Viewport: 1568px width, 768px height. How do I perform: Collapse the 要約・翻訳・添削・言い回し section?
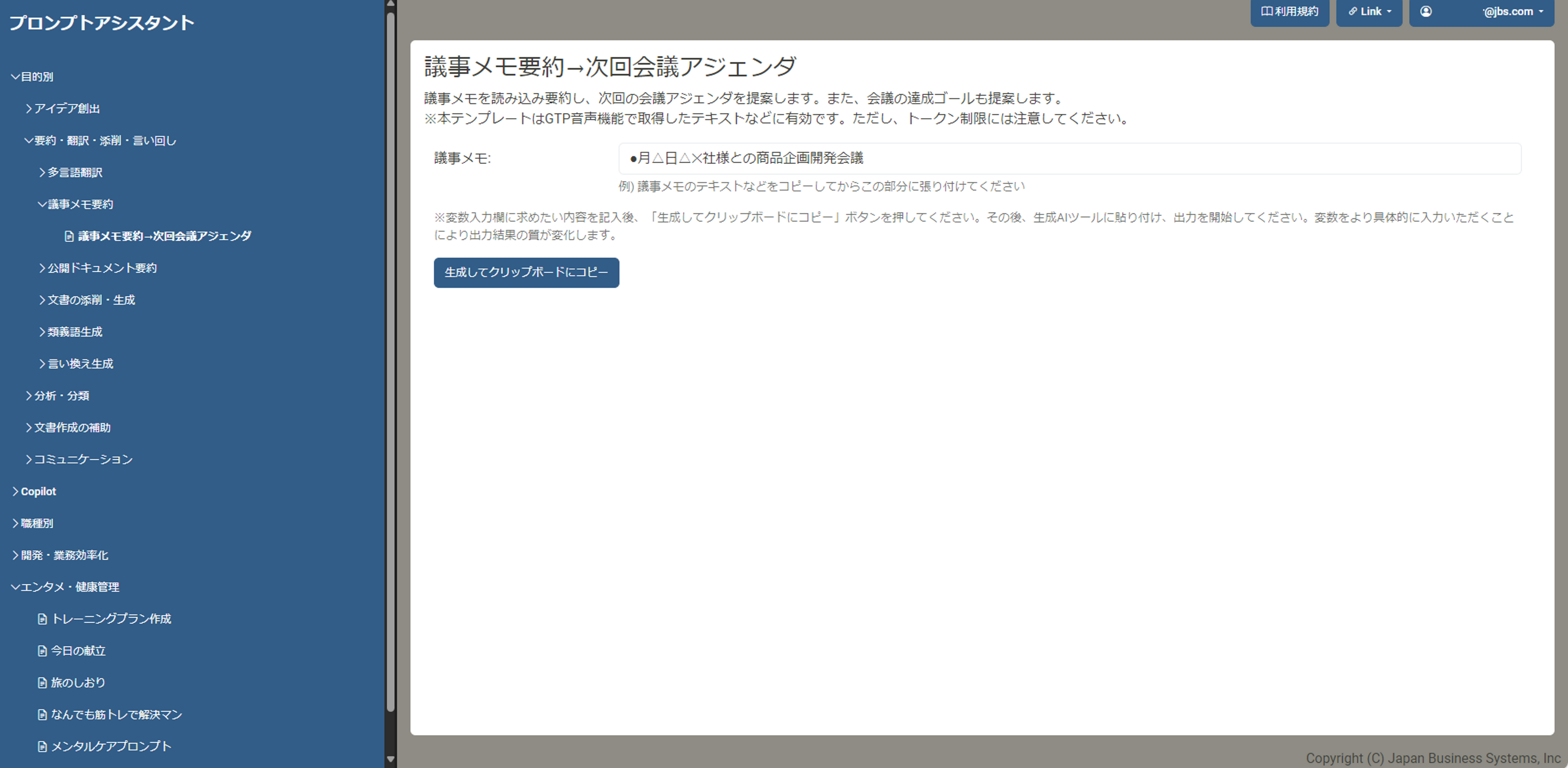click(29, 141)
